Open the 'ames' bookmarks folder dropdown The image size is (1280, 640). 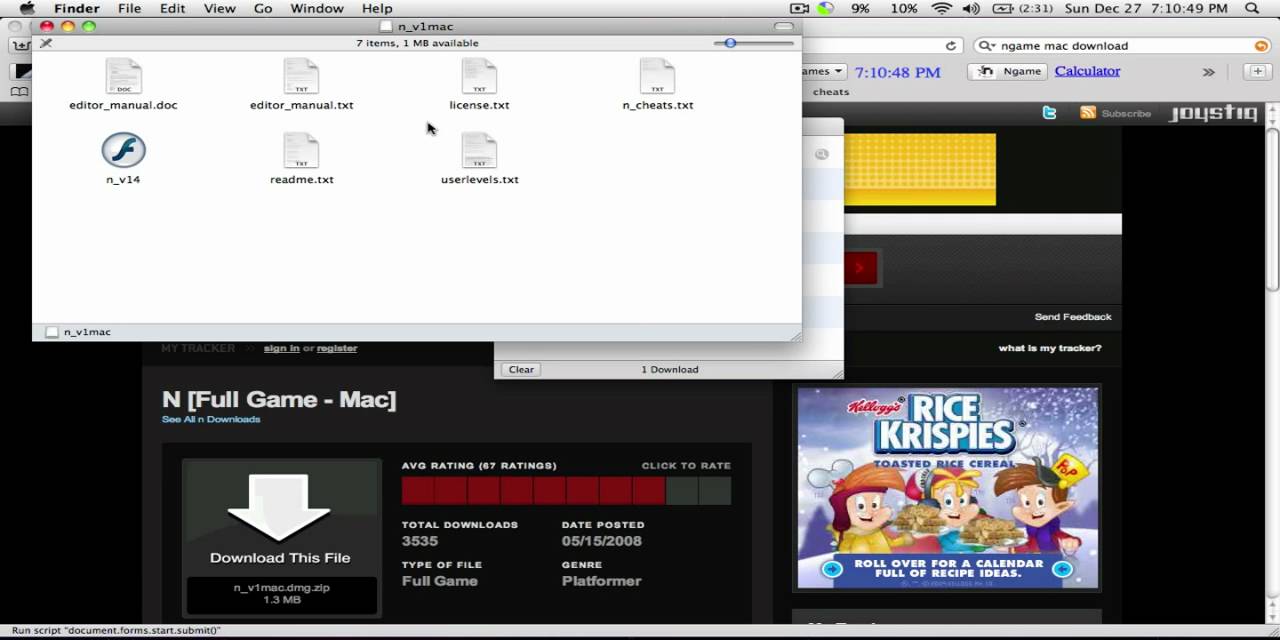[x=824, y=71]
